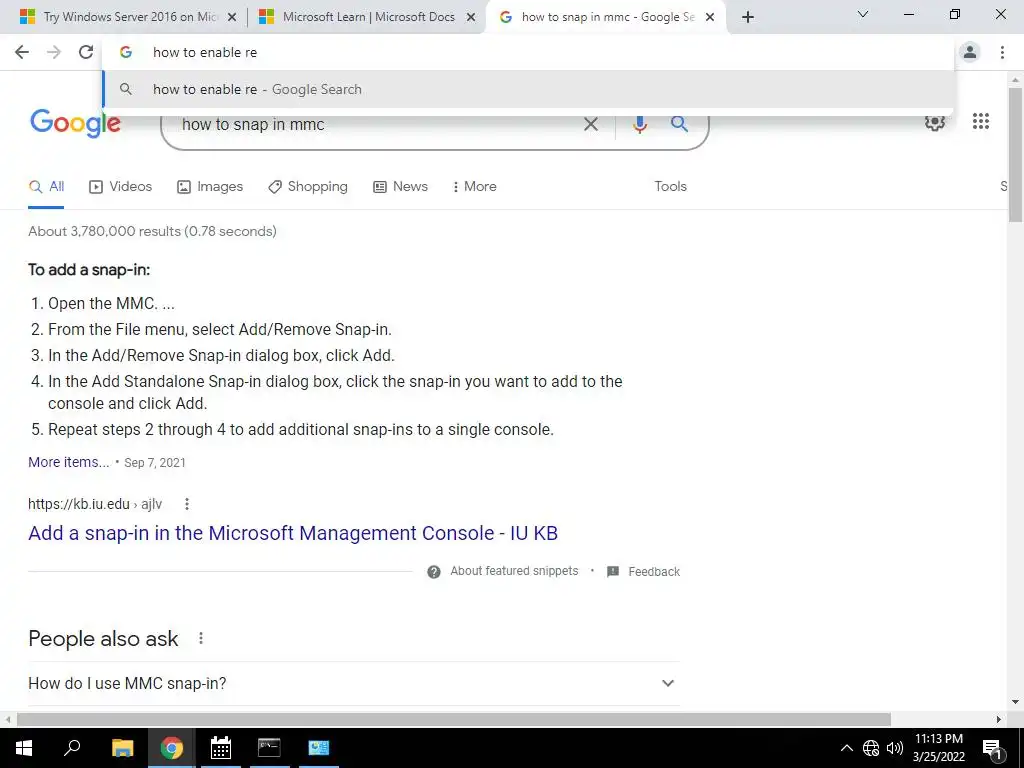
Task: Expand the More search filters menu
Action: [474, 187]
